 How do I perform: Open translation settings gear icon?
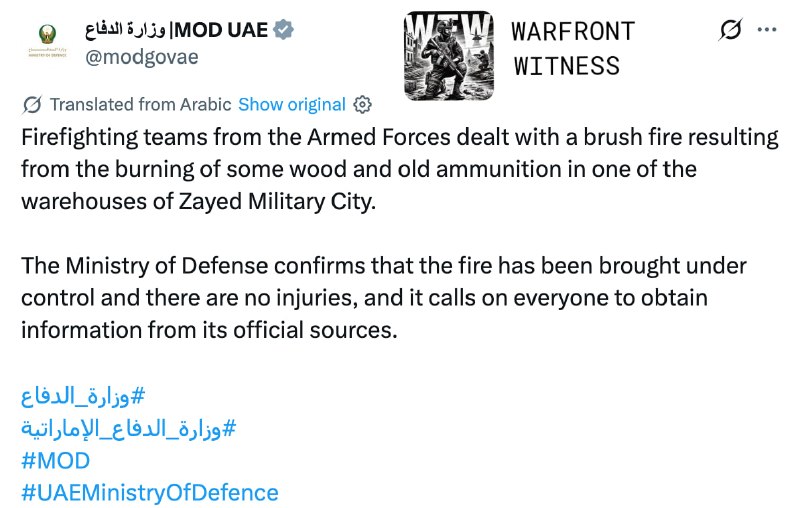[x=362, y=105]
